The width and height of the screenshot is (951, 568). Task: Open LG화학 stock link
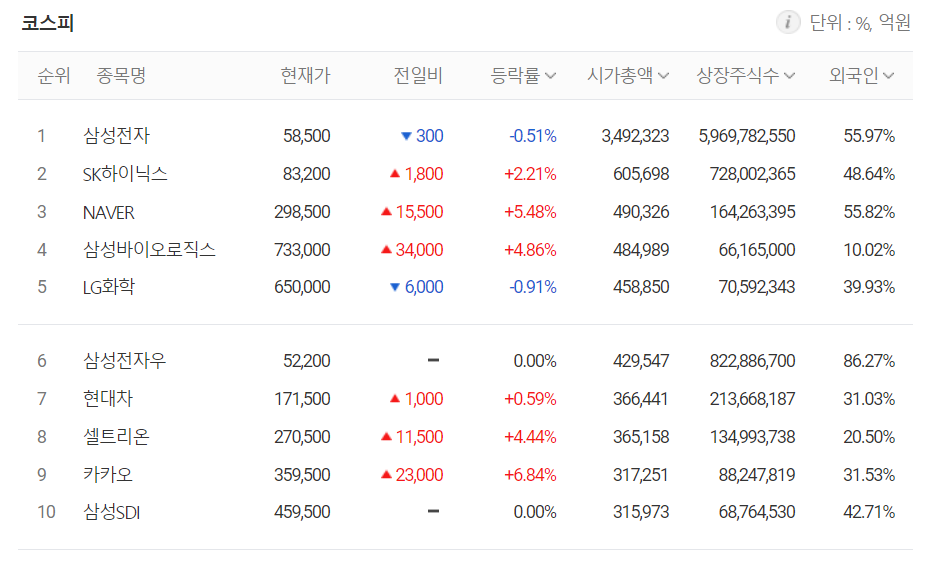[109, 287]
